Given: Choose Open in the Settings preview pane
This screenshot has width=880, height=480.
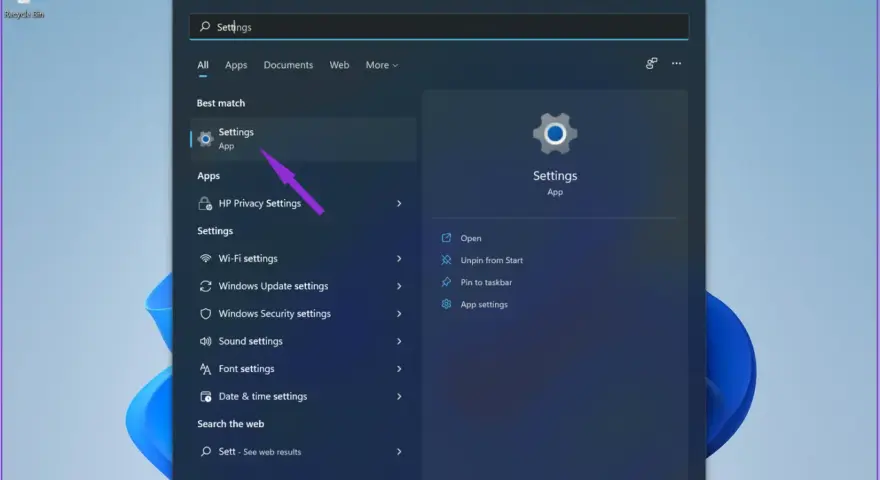Looking at the screenshot, I should (x=471, y=238).
